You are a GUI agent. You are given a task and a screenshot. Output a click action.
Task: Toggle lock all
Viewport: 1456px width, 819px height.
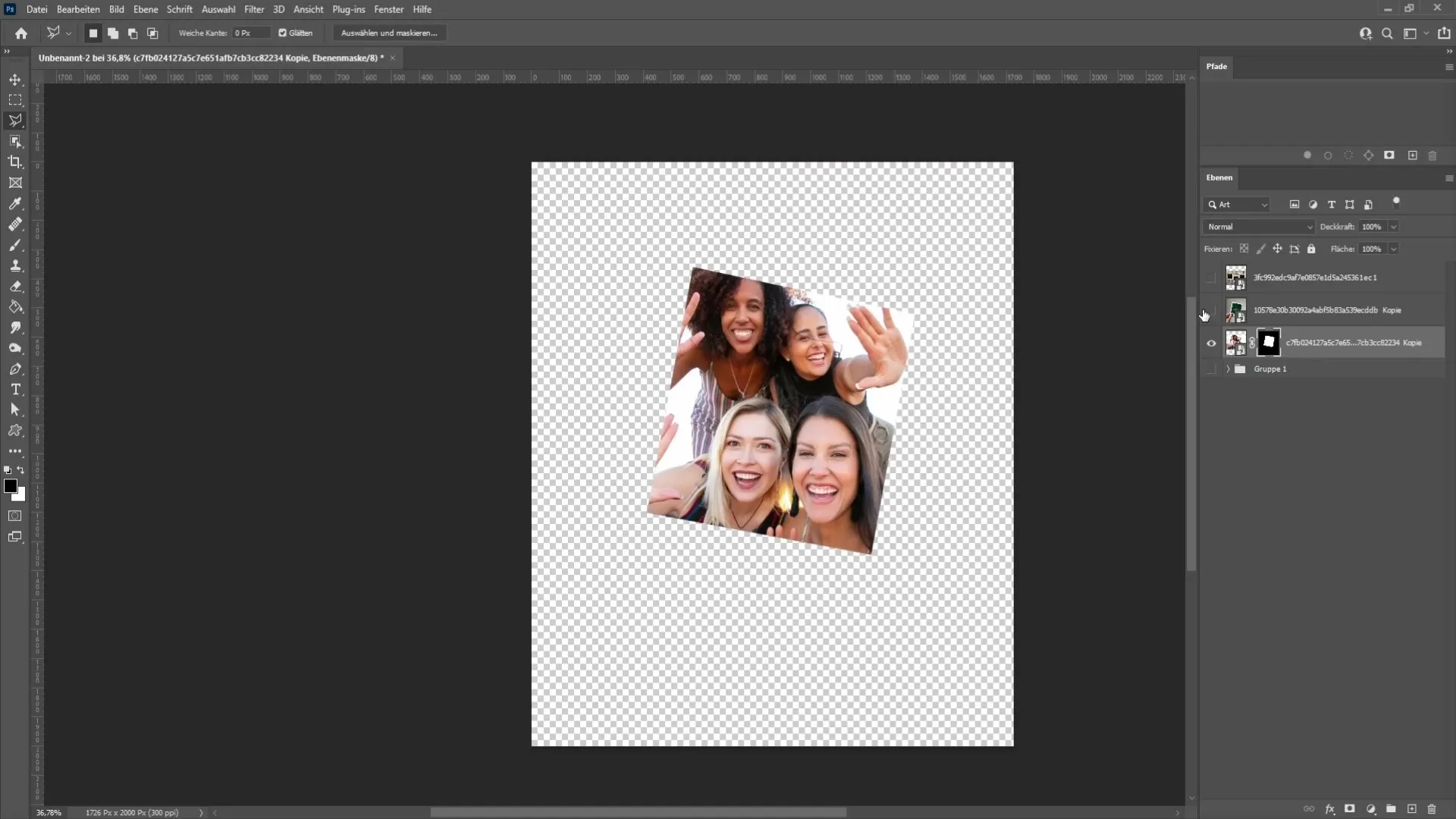(x=1311, y=249)
